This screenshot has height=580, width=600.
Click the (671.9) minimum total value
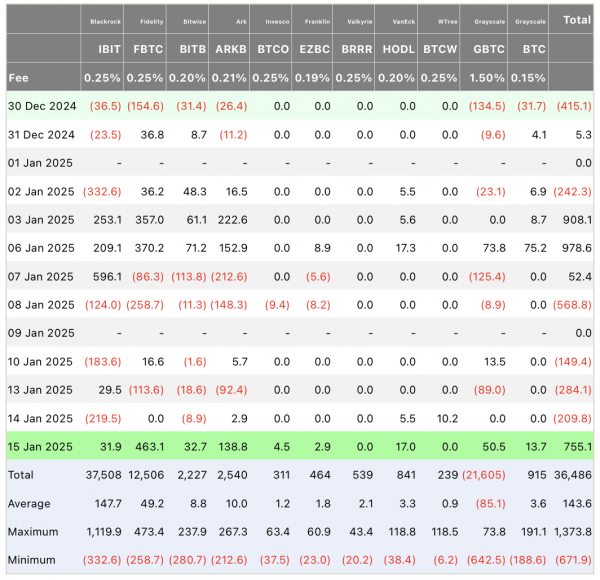coord(574,560)
